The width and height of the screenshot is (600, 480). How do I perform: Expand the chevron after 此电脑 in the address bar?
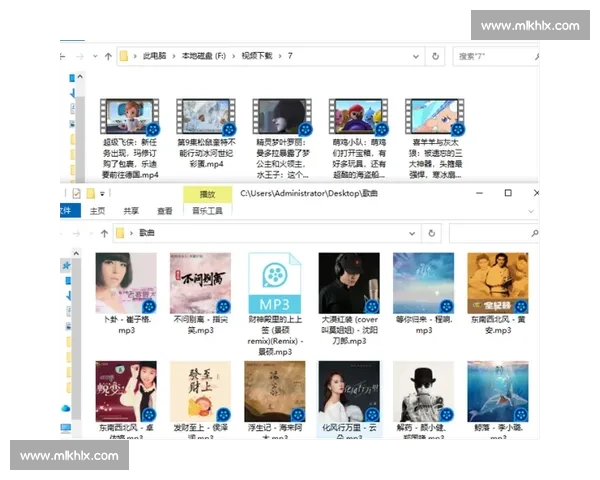(x=174, y=56)
